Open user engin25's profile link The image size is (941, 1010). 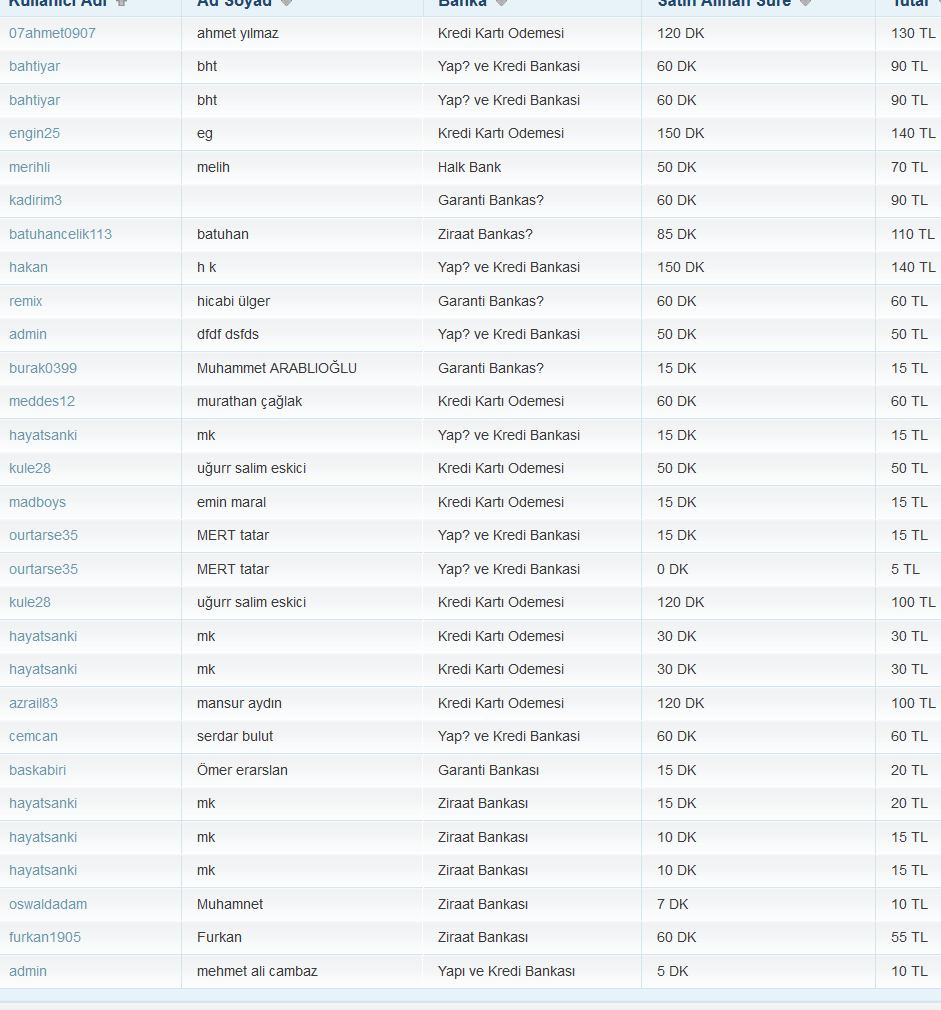pos(34,133)
